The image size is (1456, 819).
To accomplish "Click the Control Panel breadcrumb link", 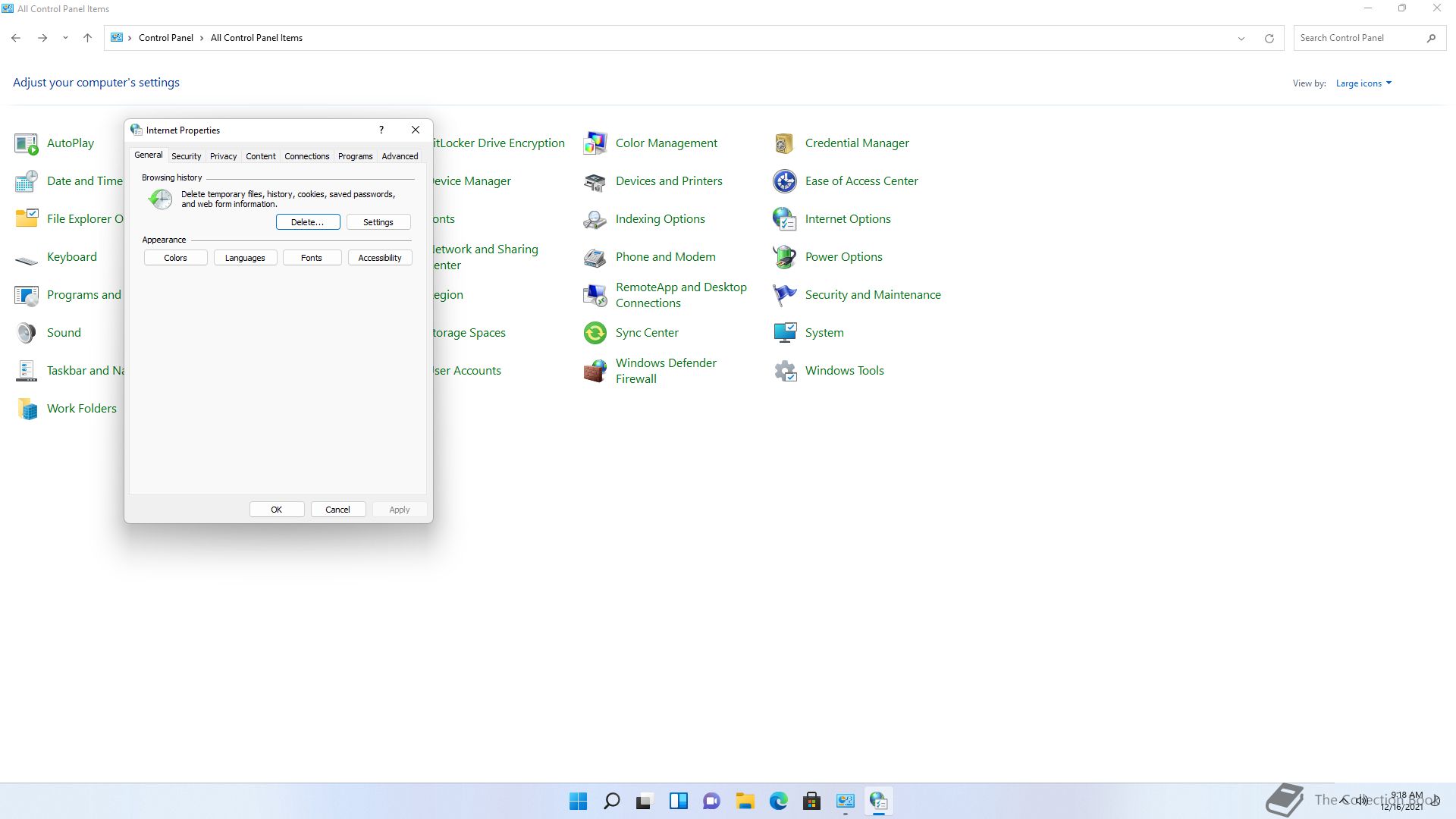I will point(165,38).
